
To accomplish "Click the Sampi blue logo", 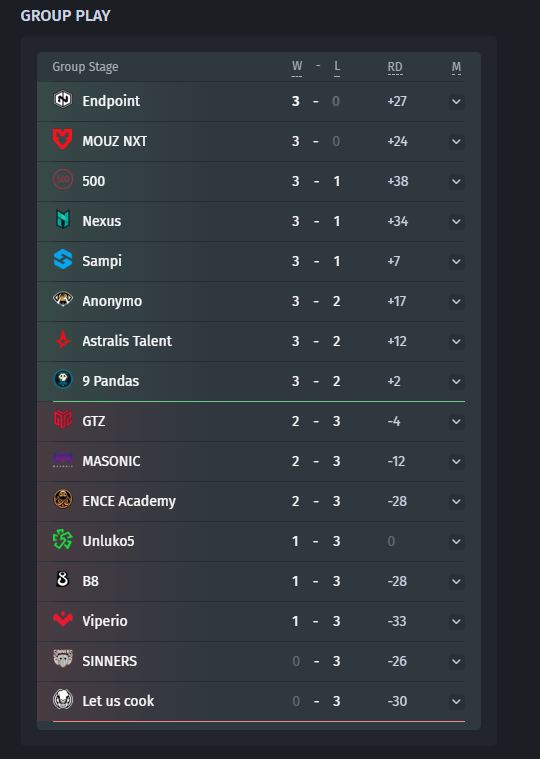I will click(x=63, y=259).
